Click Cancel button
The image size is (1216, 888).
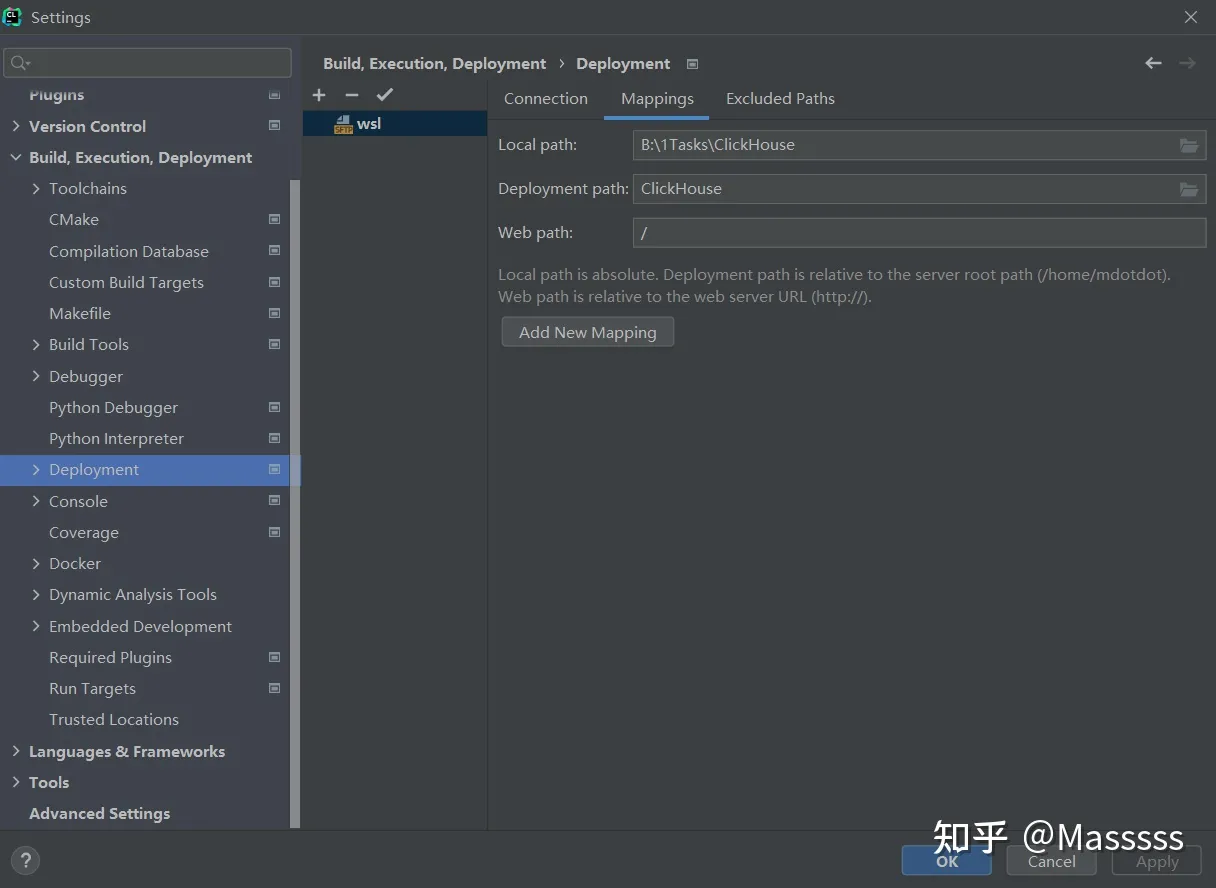click(x=1052, y=861)
